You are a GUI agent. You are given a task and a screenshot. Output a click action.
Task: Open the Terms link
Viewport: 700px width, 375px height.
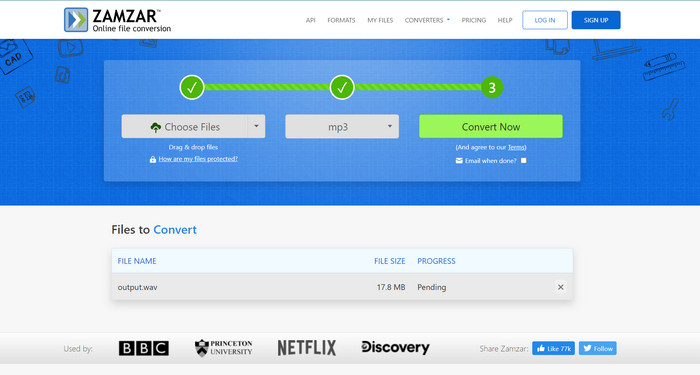517,147
